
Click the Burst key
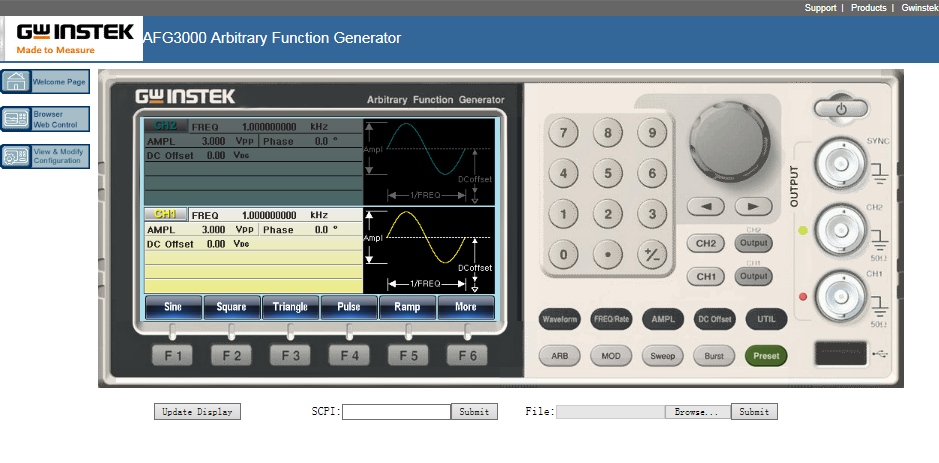(x=714, y=356)
